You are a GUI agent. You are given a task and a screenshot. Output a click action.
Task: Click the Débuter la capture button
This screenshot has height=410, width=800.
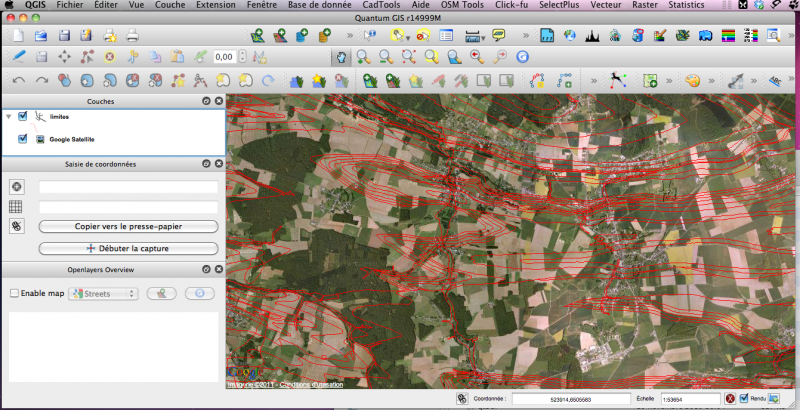128,248
